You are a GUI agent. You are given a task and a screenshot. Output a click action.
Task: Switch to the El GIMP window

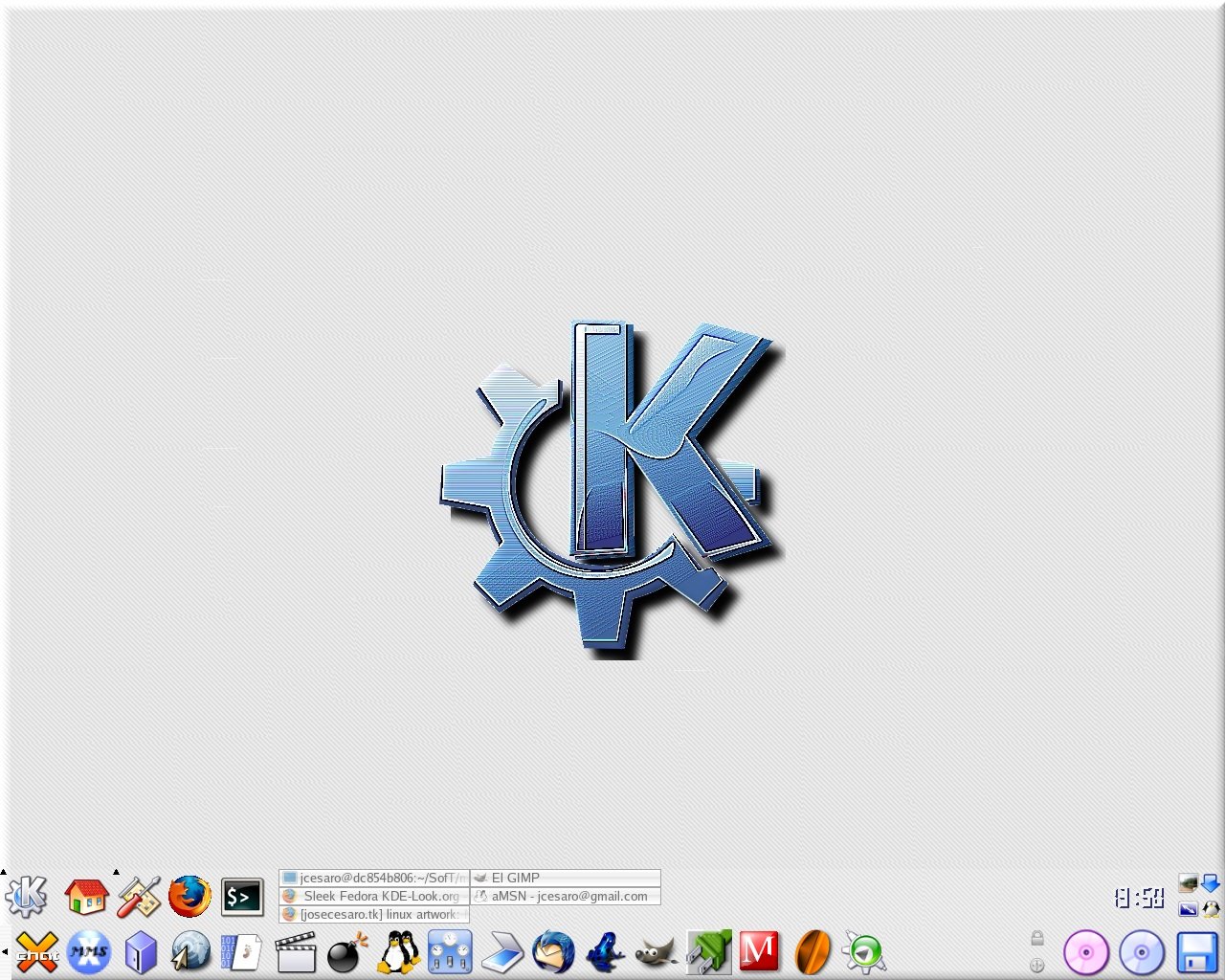pyautogui.click(x=566, y=878)
